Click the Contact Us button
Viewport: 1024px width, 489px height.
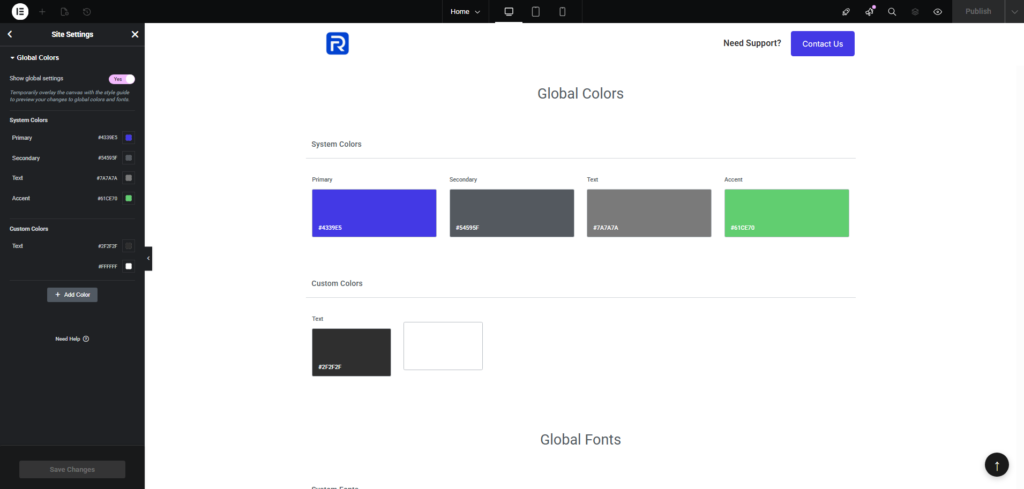822,44
